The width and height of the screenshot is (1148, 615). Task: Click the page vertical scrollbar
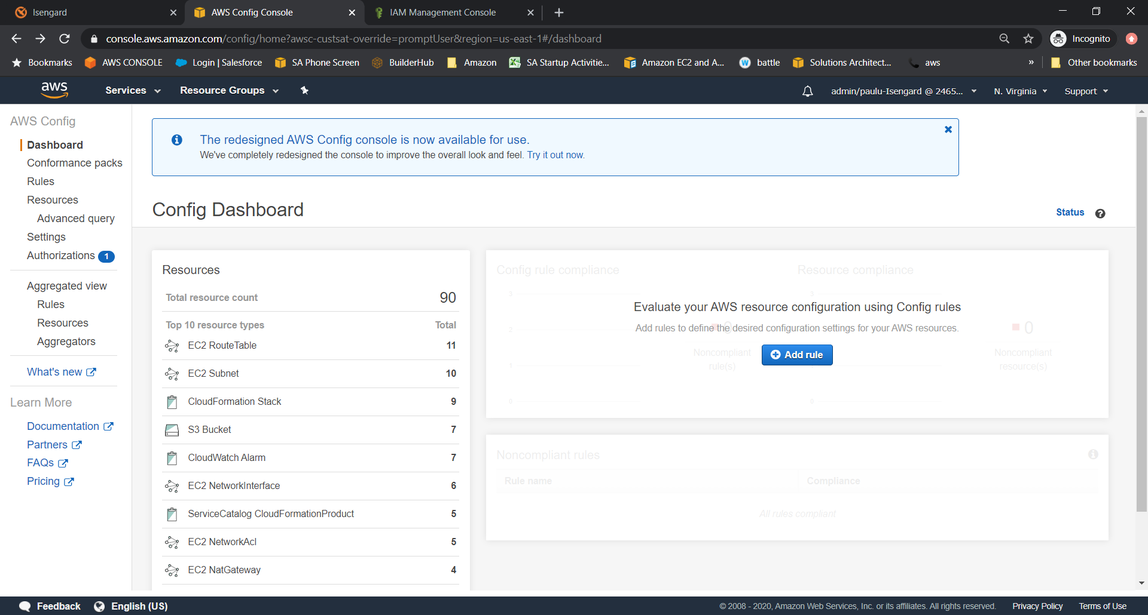coord(1141,313)
